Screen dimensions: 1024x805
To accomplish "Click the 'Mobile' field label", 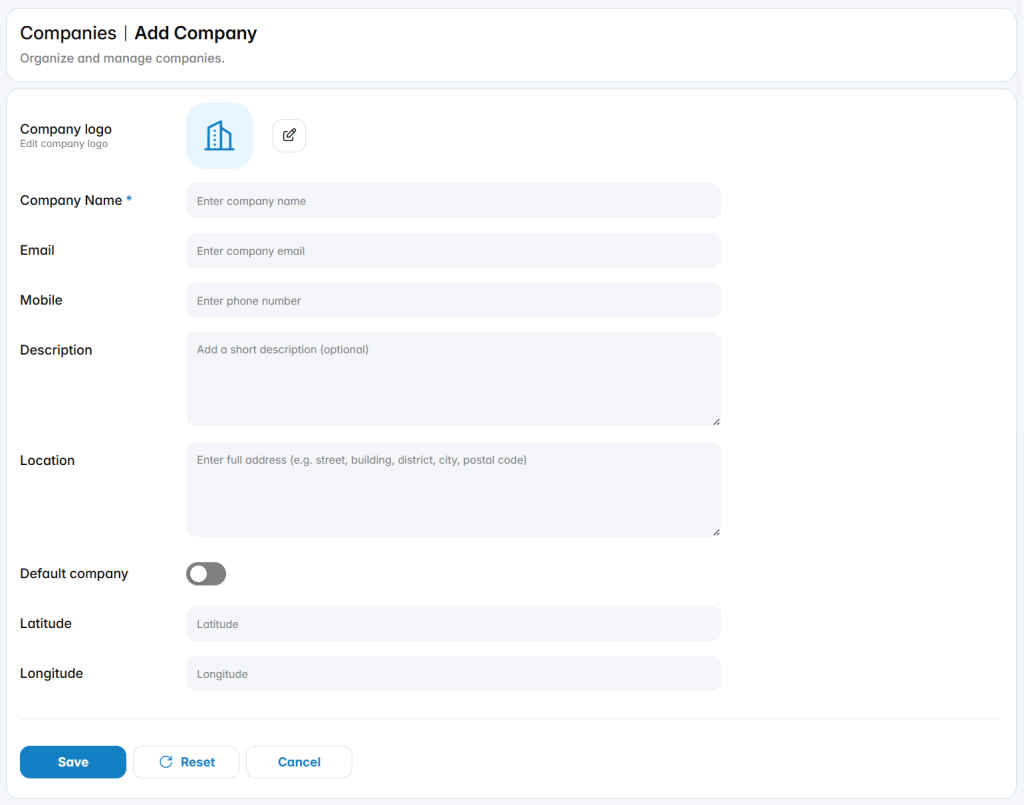I will [x=41, y=300].
